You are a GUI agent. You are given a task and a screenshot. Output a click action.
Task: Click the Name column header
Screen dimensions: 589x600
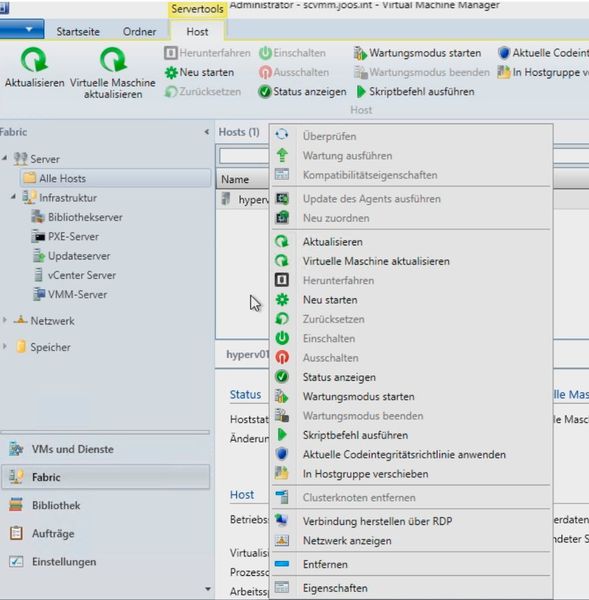pos(243,179)
